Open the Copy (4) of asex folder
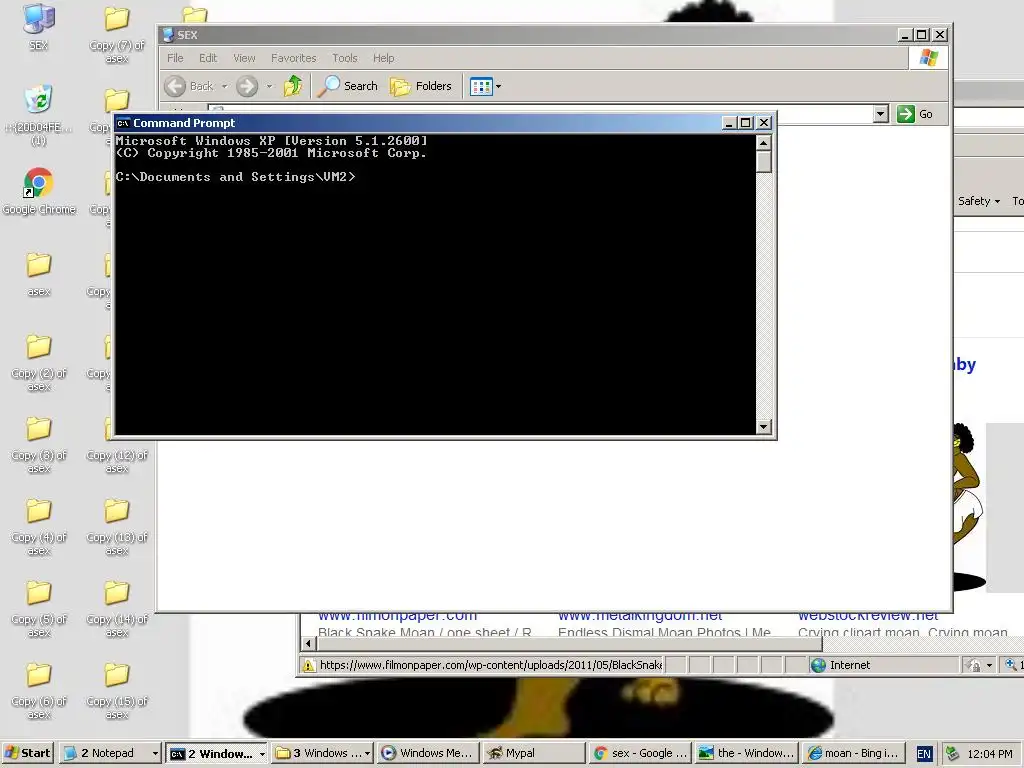This screenshot has width=1024, height=768. [x=39, y=526]
